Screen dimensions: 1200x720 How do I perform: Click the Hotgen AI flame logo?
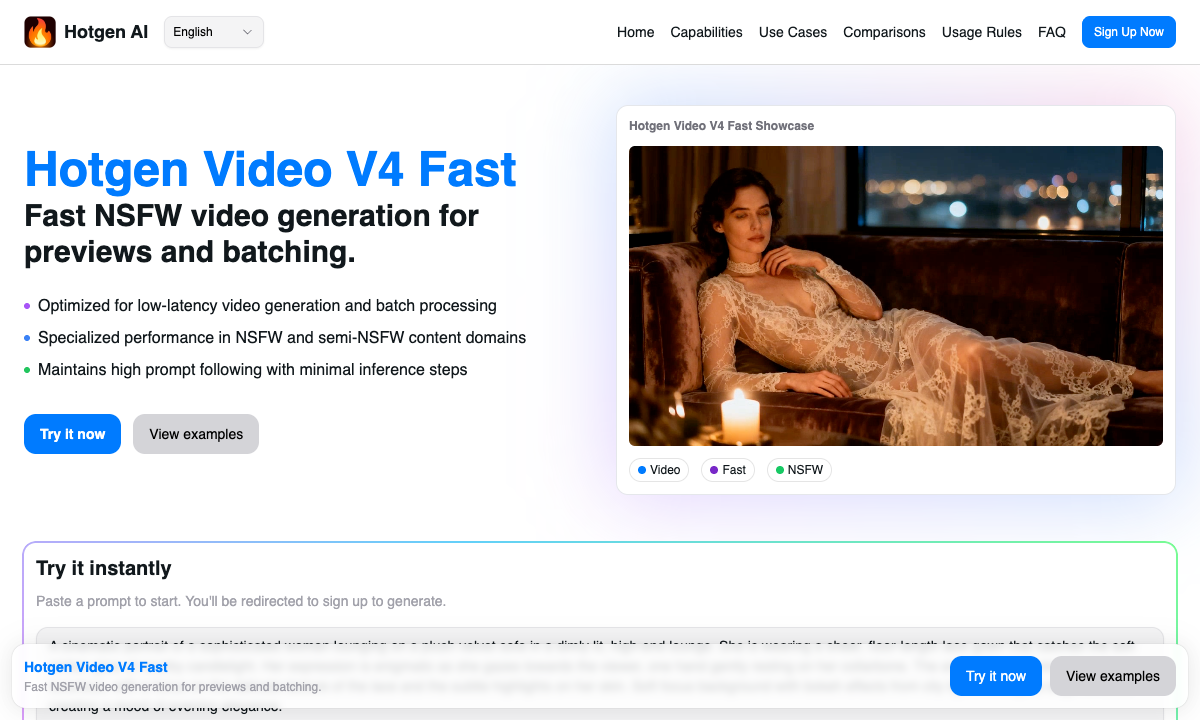(40, 31)
